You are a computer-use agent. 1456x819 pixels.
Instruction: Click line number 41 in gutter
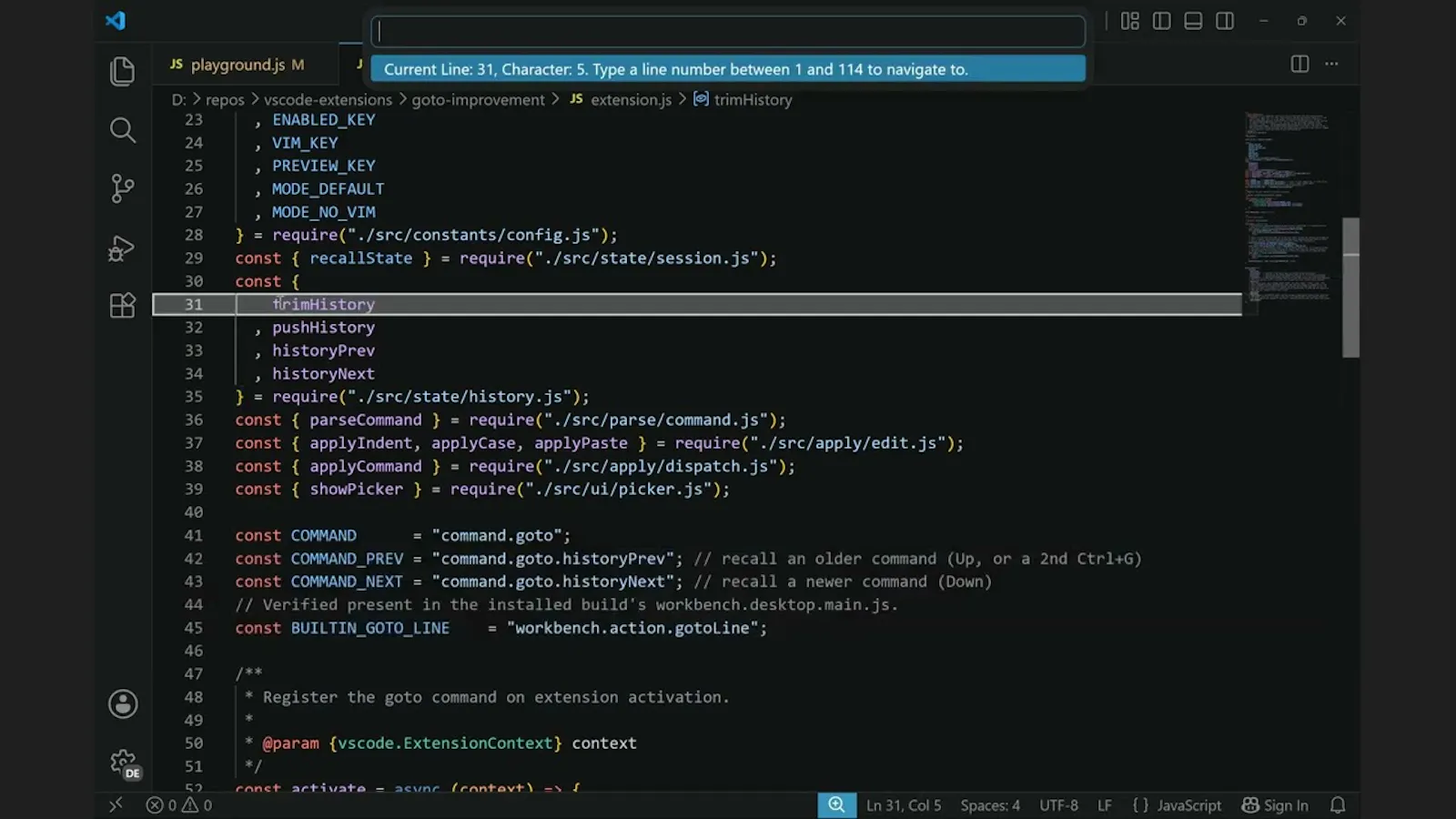coord(194,535)
